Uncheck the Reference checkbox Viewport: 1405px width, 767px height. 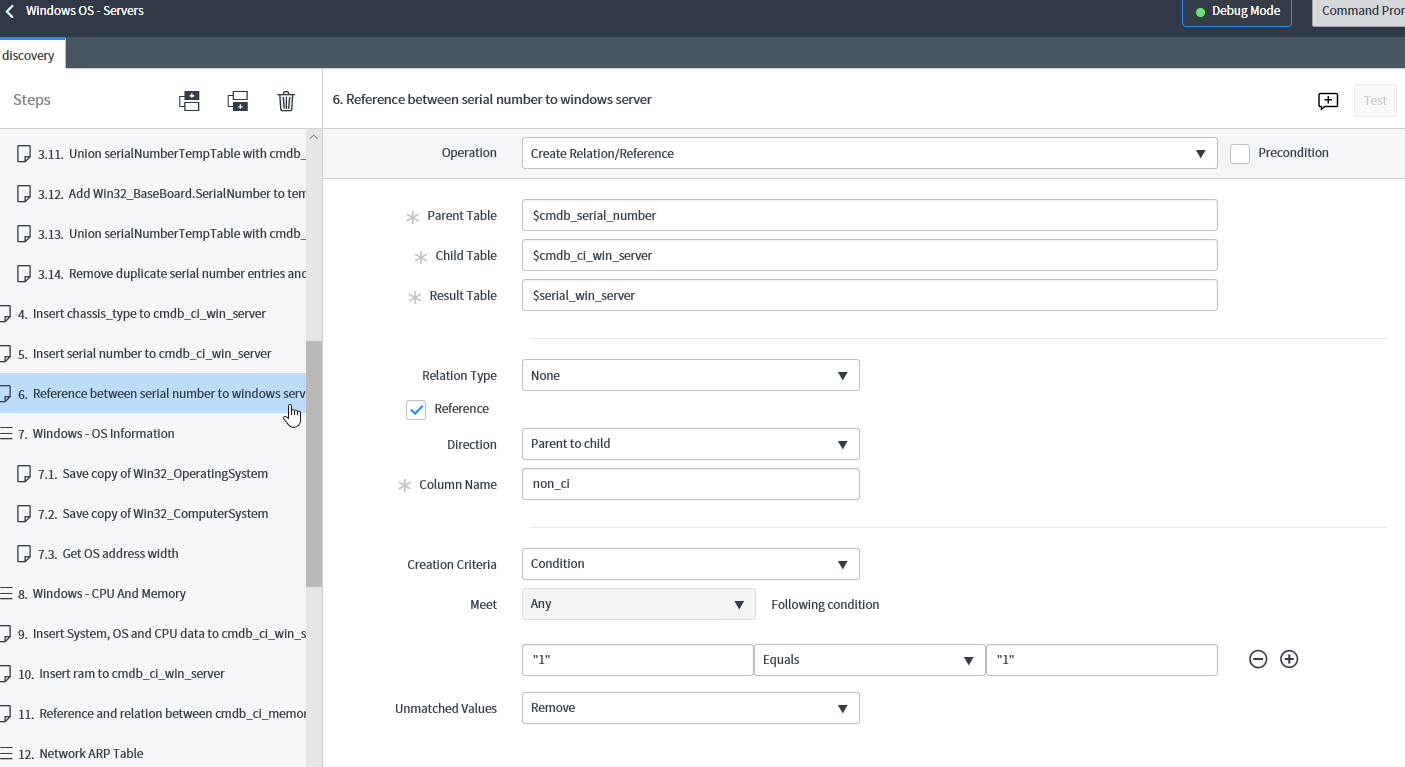(x=416, y=409)
